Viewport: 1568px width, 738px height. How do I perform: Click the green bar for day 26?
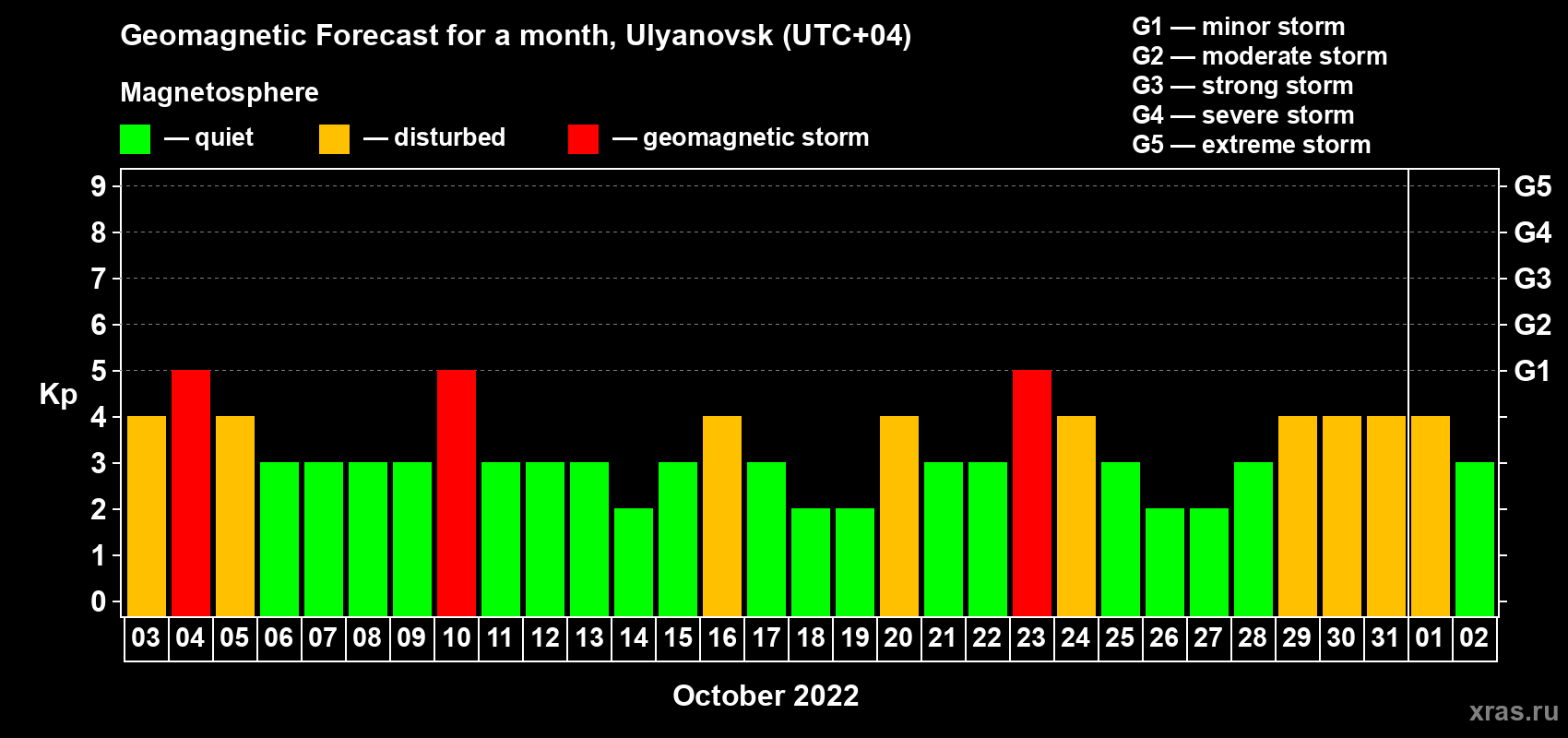pos(1165,563)
